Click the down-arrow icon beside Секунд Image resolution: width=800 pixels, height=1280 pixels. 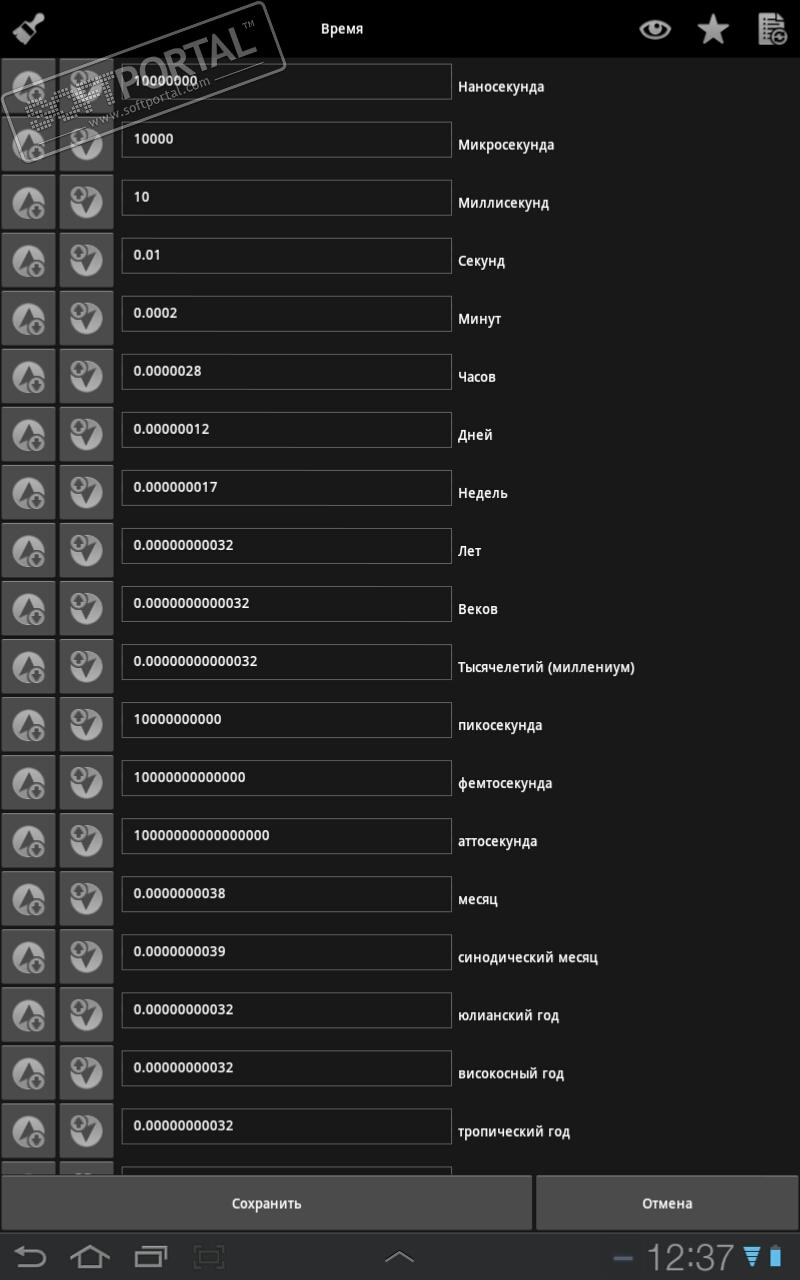pos(86,261)
